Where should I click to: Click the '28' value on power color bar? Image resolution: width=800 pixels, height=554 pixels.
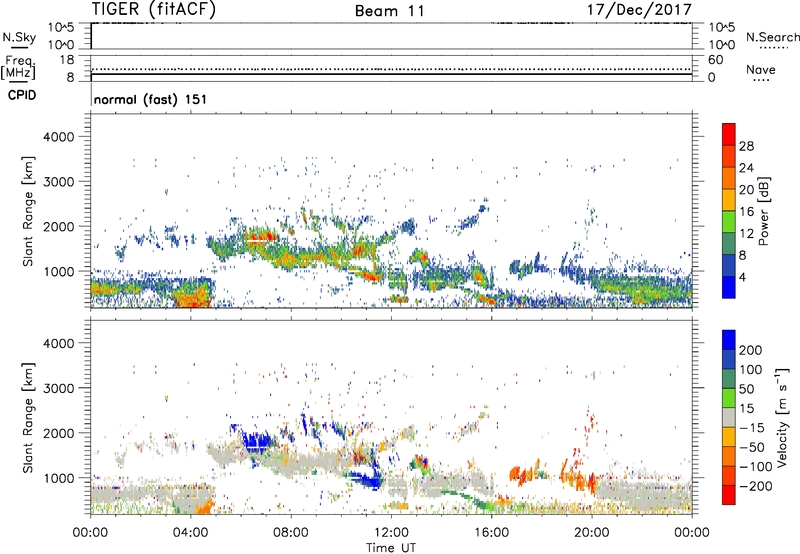[746, 146]
